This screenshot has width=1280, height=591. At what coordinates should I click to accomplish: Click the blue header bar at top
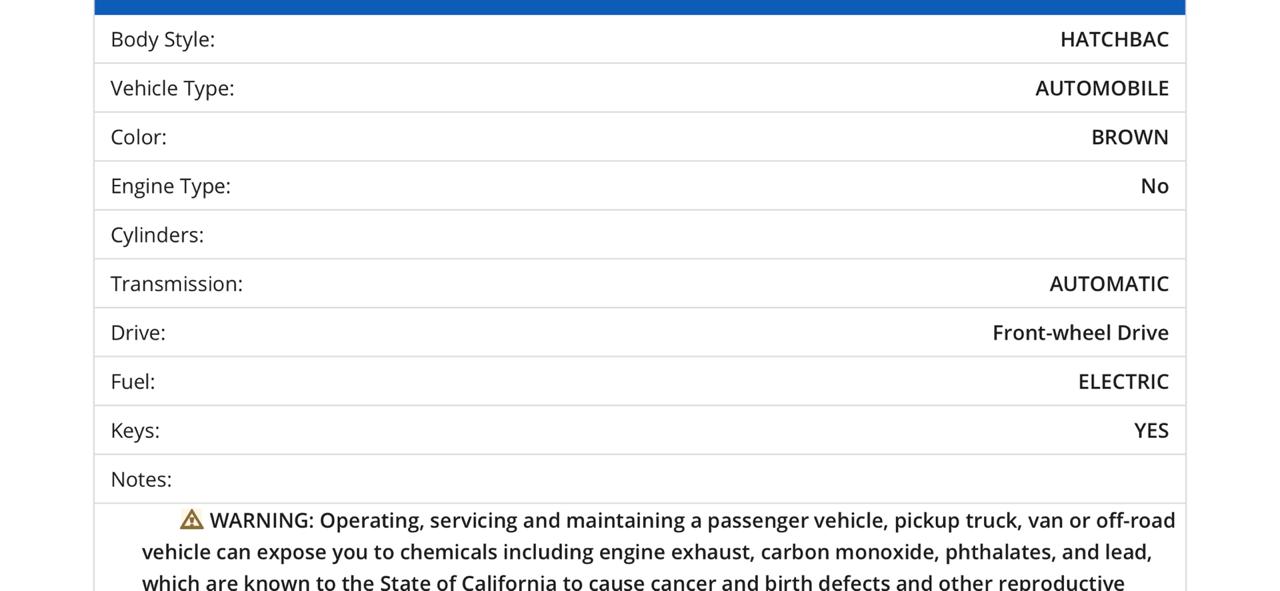tap(640, 7)
